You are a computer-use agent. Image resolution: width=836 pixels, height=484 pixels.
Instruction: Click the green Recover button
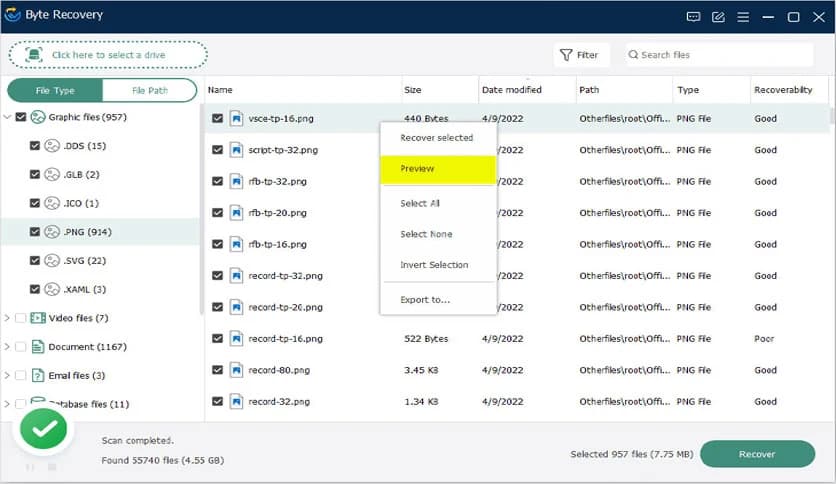pyautogui.click(x=757, y=454)
